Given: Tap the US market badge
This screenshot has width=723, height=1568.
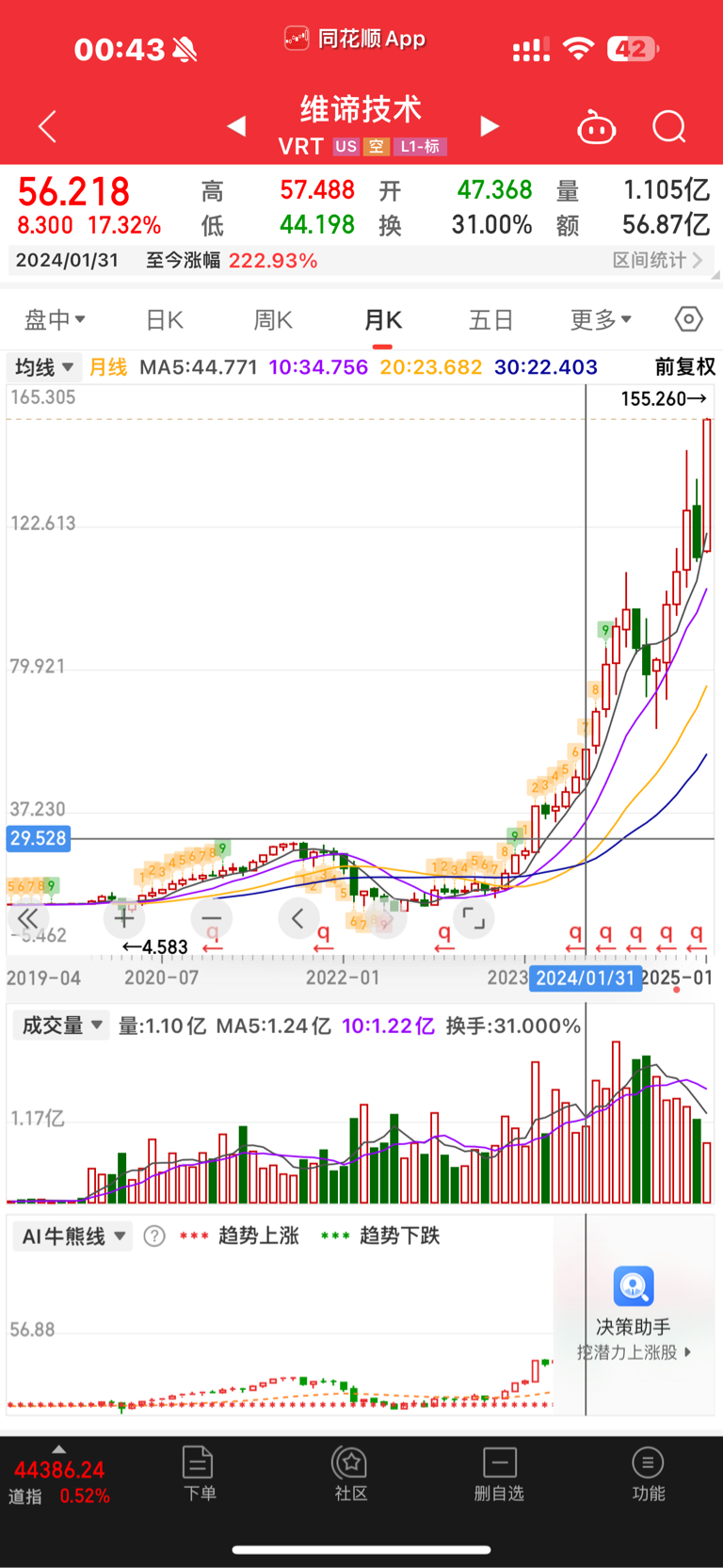Looking at the screenshot, I should [x=345, y=147].
